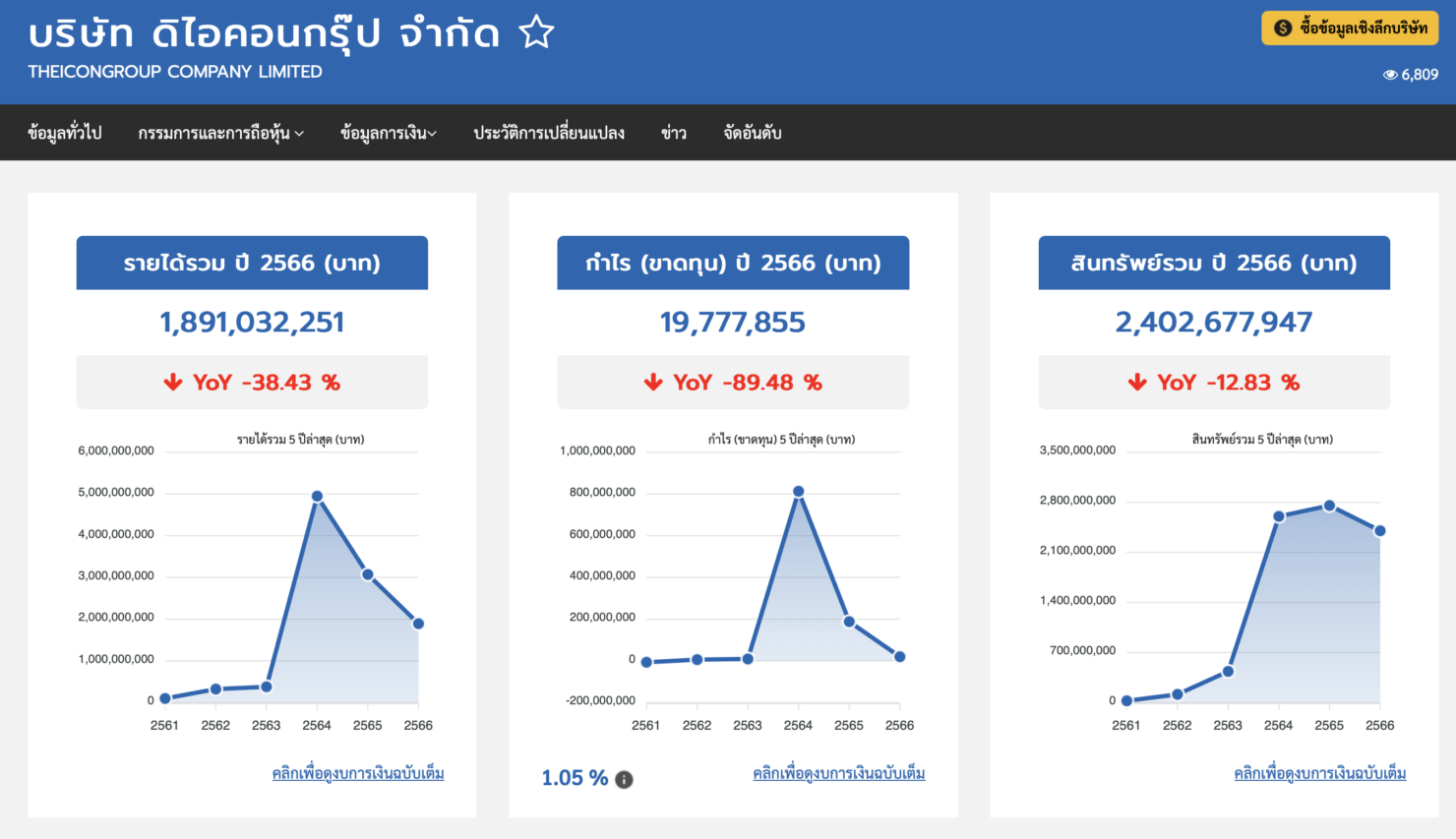Click the YoY -38.43 % text

click(x=267, y=383)
